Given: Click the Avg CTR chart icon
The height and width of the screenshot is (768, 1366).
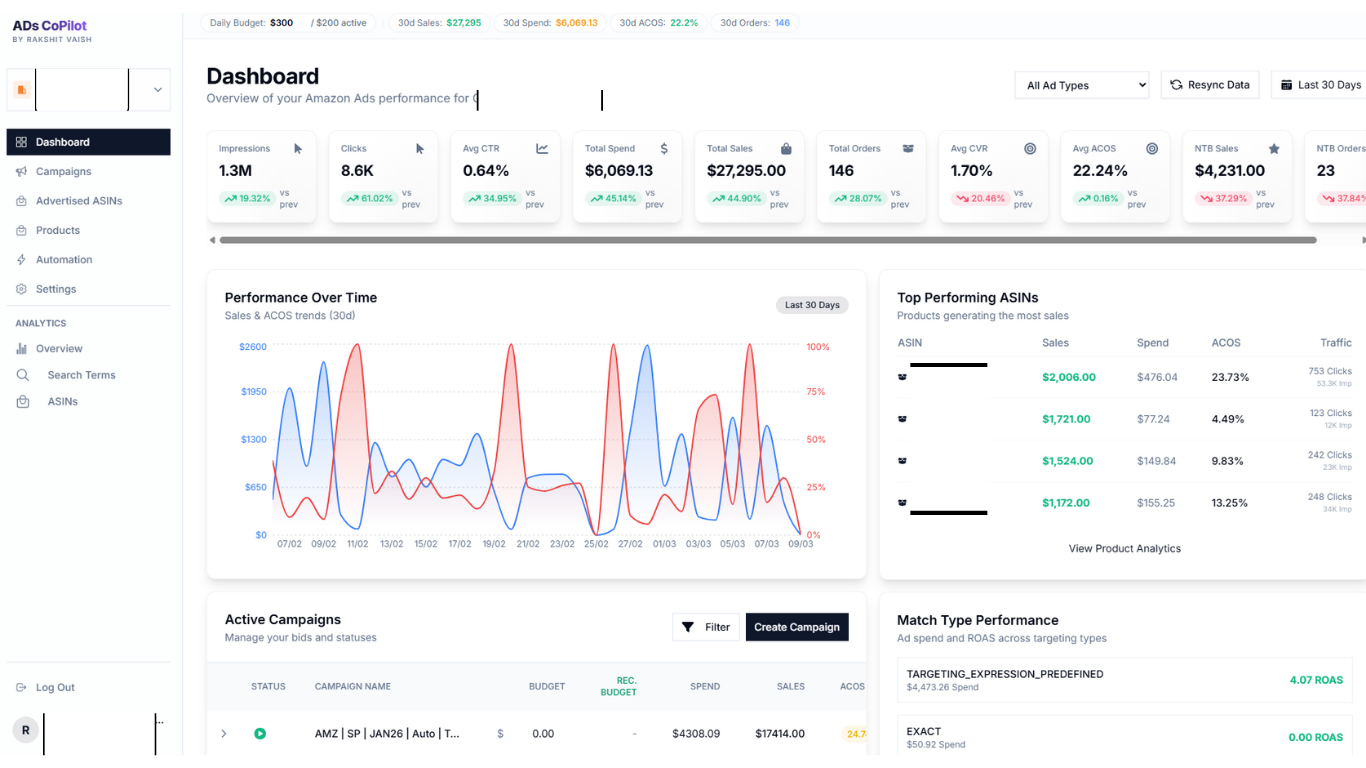Looking at the screenshot, I should (x=542, y=148).
